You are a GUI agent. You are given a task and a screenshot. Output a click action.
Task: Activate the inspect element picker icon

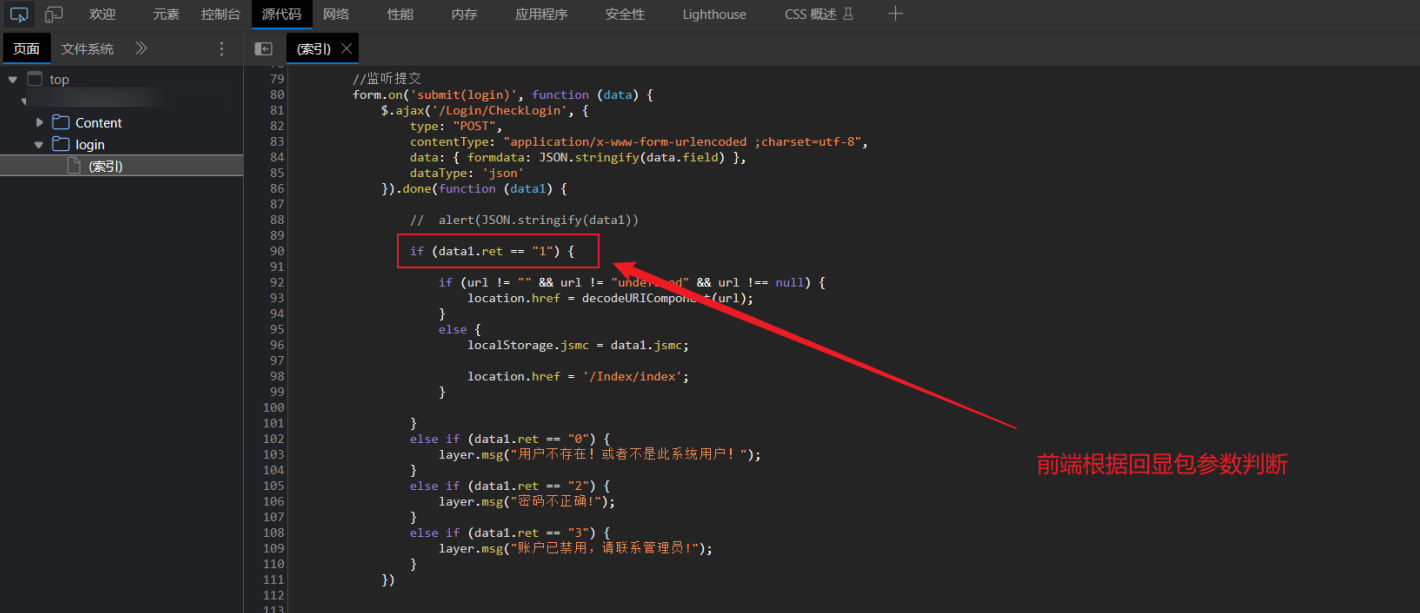[19, 14]
